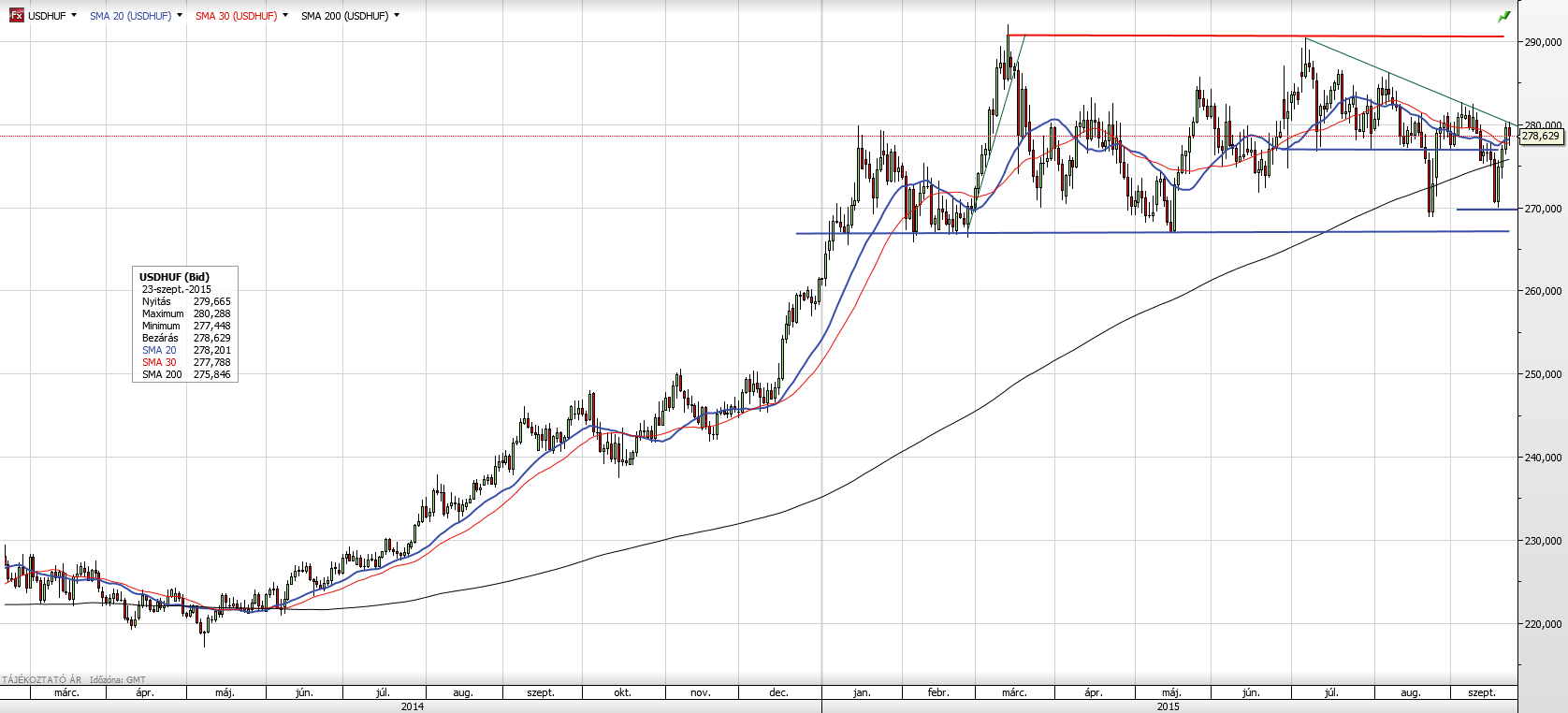Click the 23-szept.-2015 date in info box
This screenshot has width=1568, height=713.
tap(177, 289)
